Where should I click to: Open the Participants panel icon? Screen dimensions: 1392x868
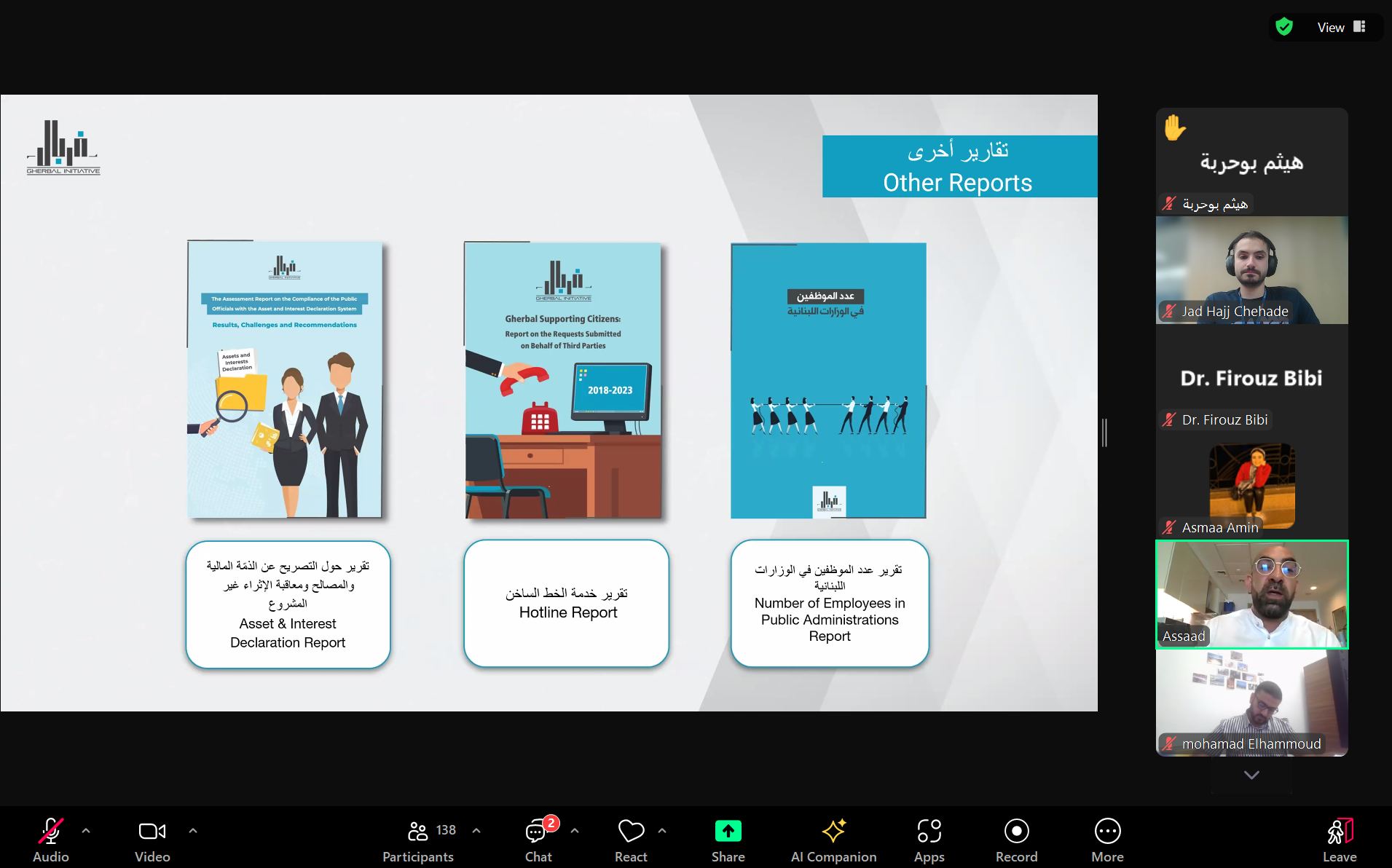[x=418, y=831]
